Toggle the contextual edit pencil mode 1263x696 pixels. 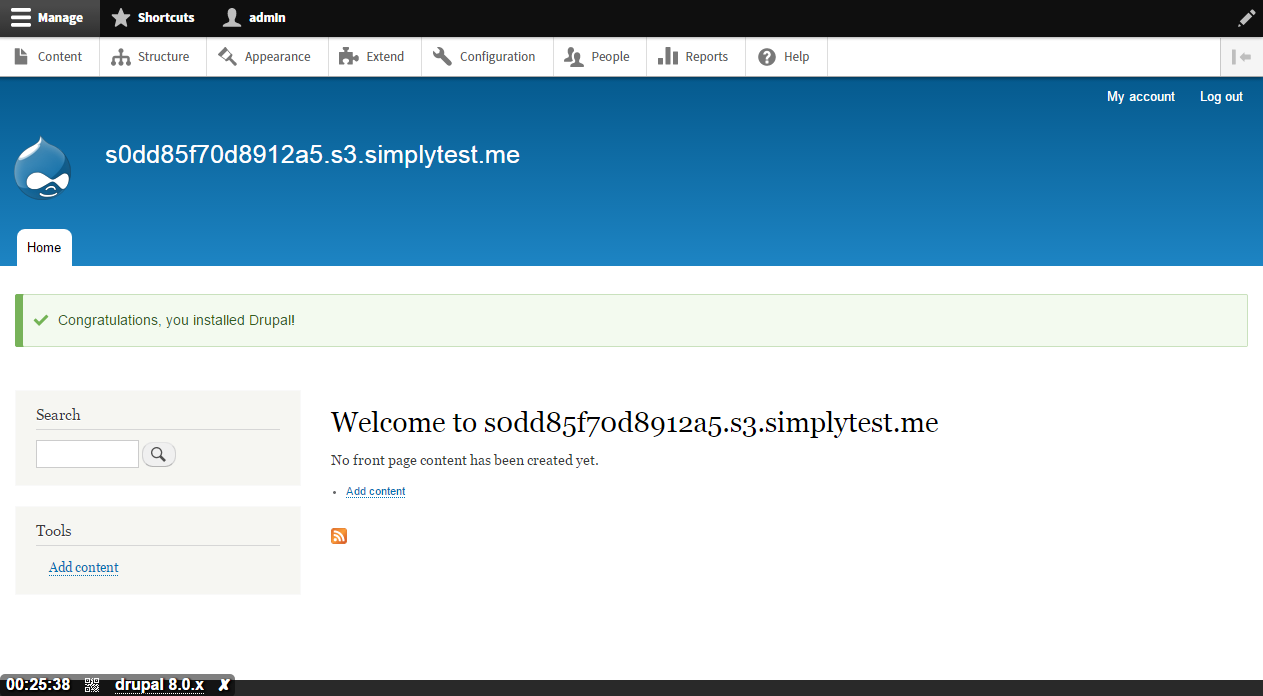coord(1246,17)
